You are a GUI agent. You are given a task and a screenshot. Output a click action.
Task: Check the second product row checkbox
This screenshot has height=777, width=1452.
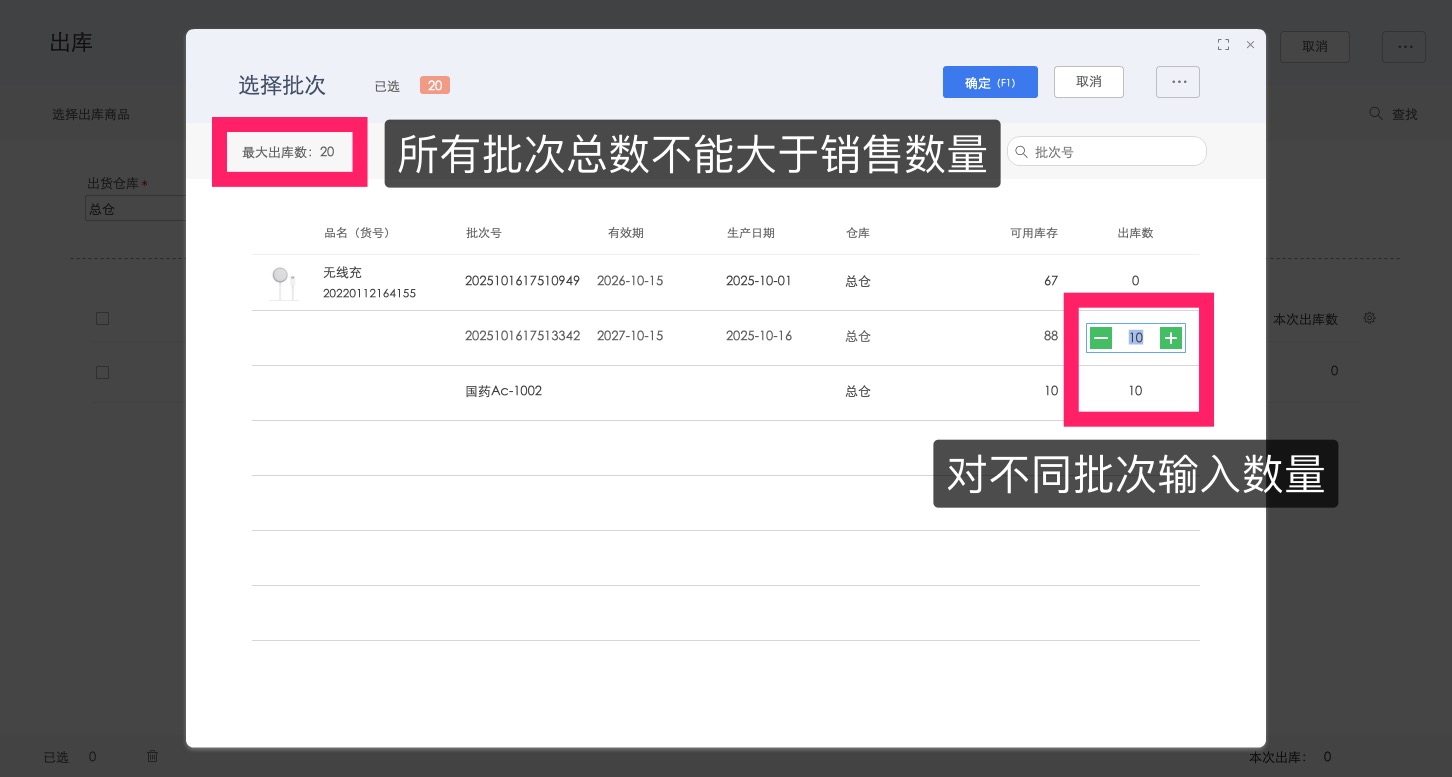tap(102, 372)
